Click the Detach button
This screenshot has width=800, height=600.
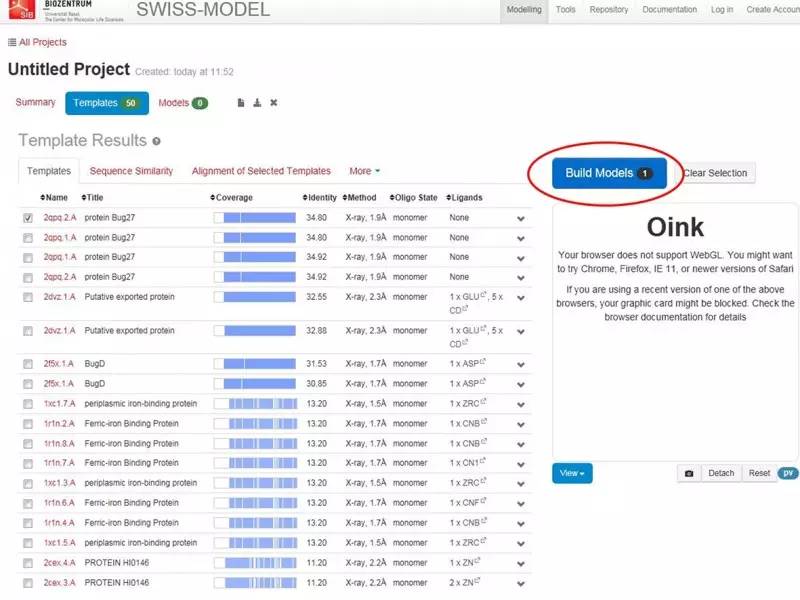pyautogui.click(x=721, y=473)
